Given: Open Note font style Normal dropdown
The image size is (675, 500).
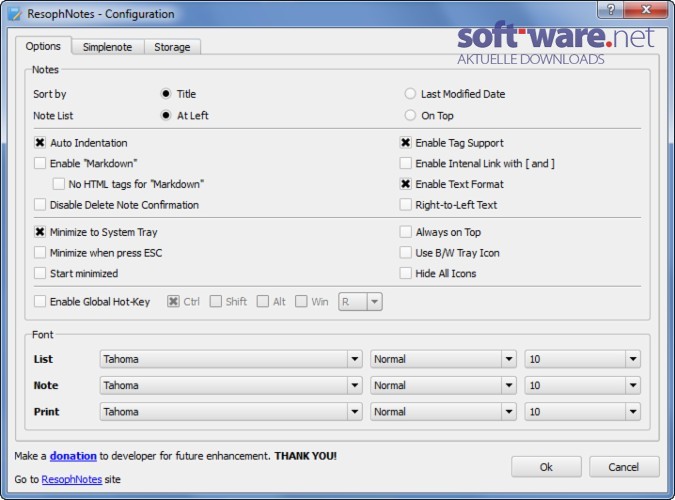Looking at the screenshot, I should pos(443,385).
